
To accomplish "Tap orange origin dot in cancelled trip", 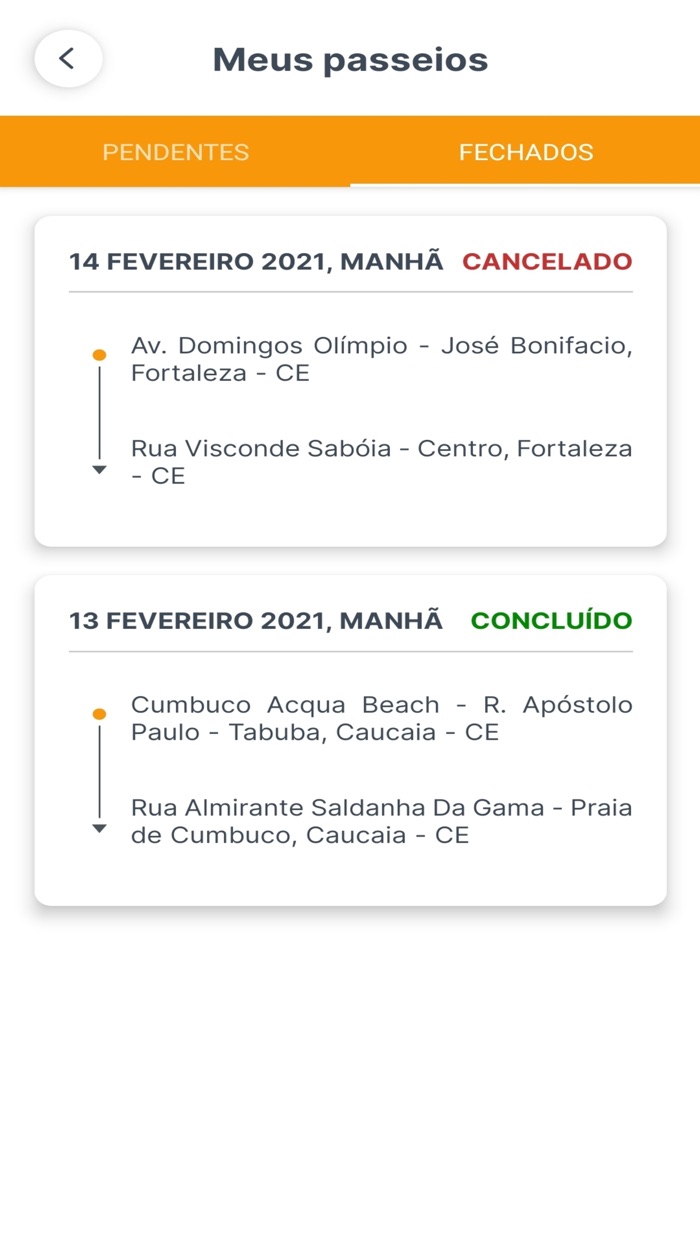I will coord(99,355).
